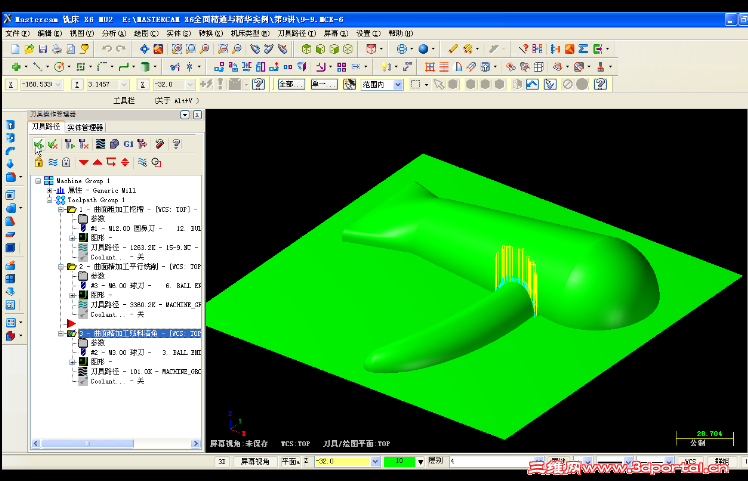This screenshot has width=748, height=481.
Task: Collapse the Toolpath Group 1 node
Action: [x=49, y=200]
